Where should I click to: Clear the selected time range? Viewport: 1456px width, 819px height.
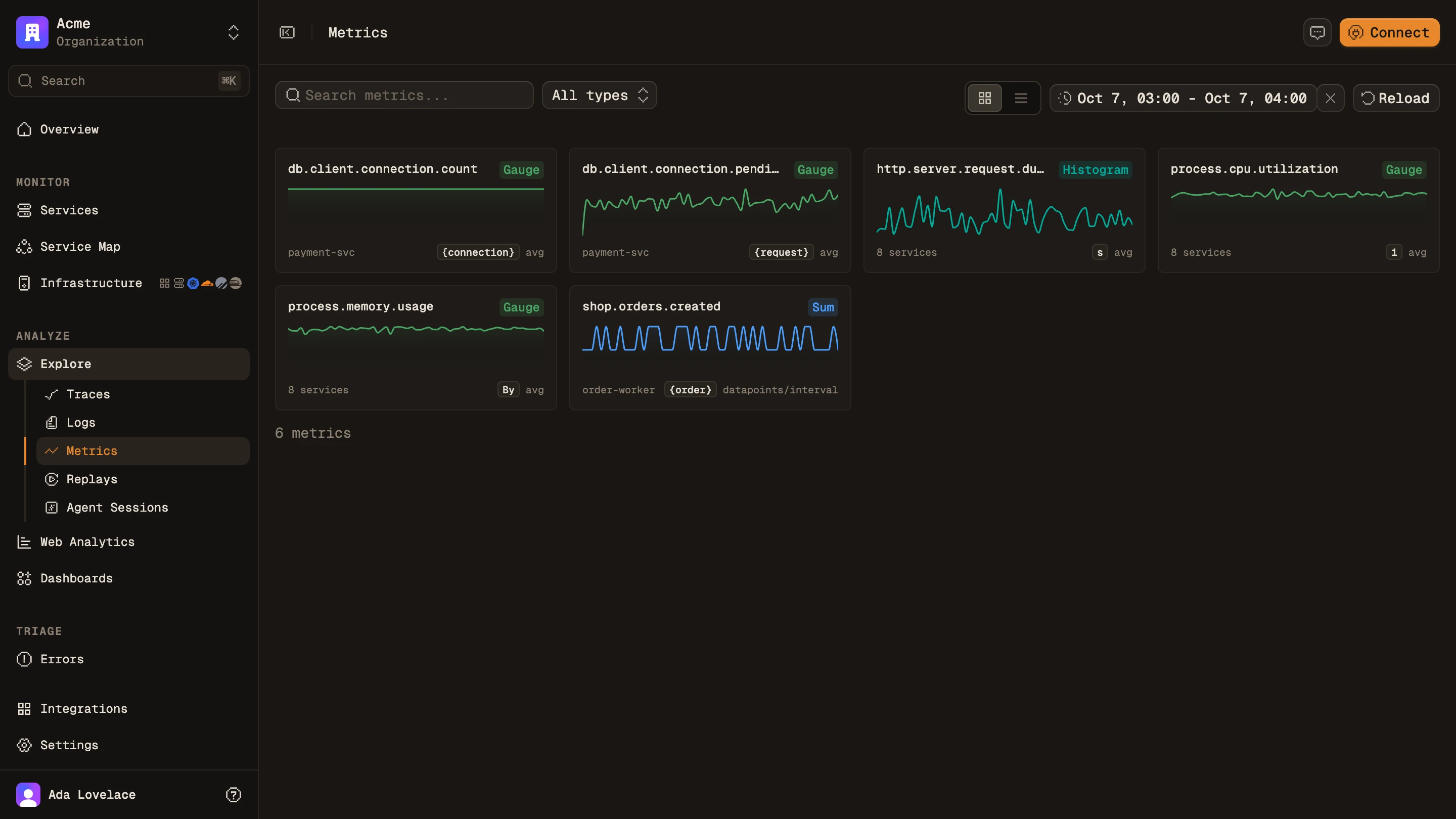[x=1331, y=99]
